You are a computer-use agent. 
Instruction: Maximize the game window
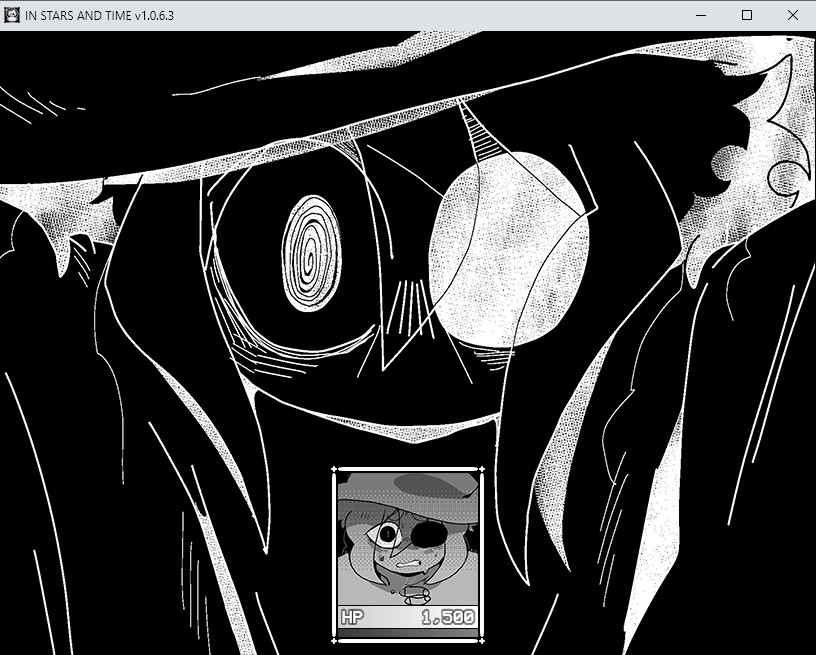pos(747,15)
